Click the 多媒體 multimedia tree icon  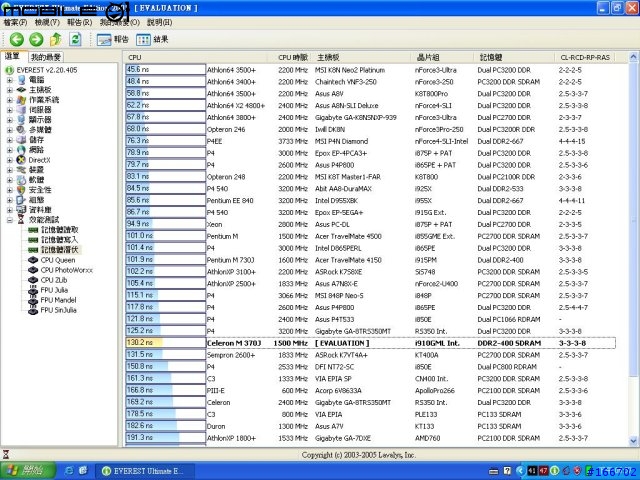click(21, 130)
